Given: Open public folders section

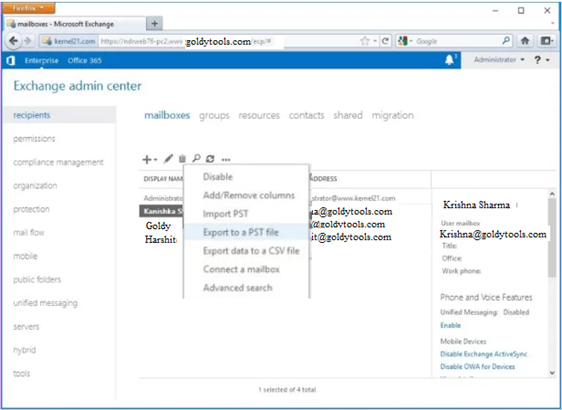Looking at the screenshot, I should click(x=37, y=280).
